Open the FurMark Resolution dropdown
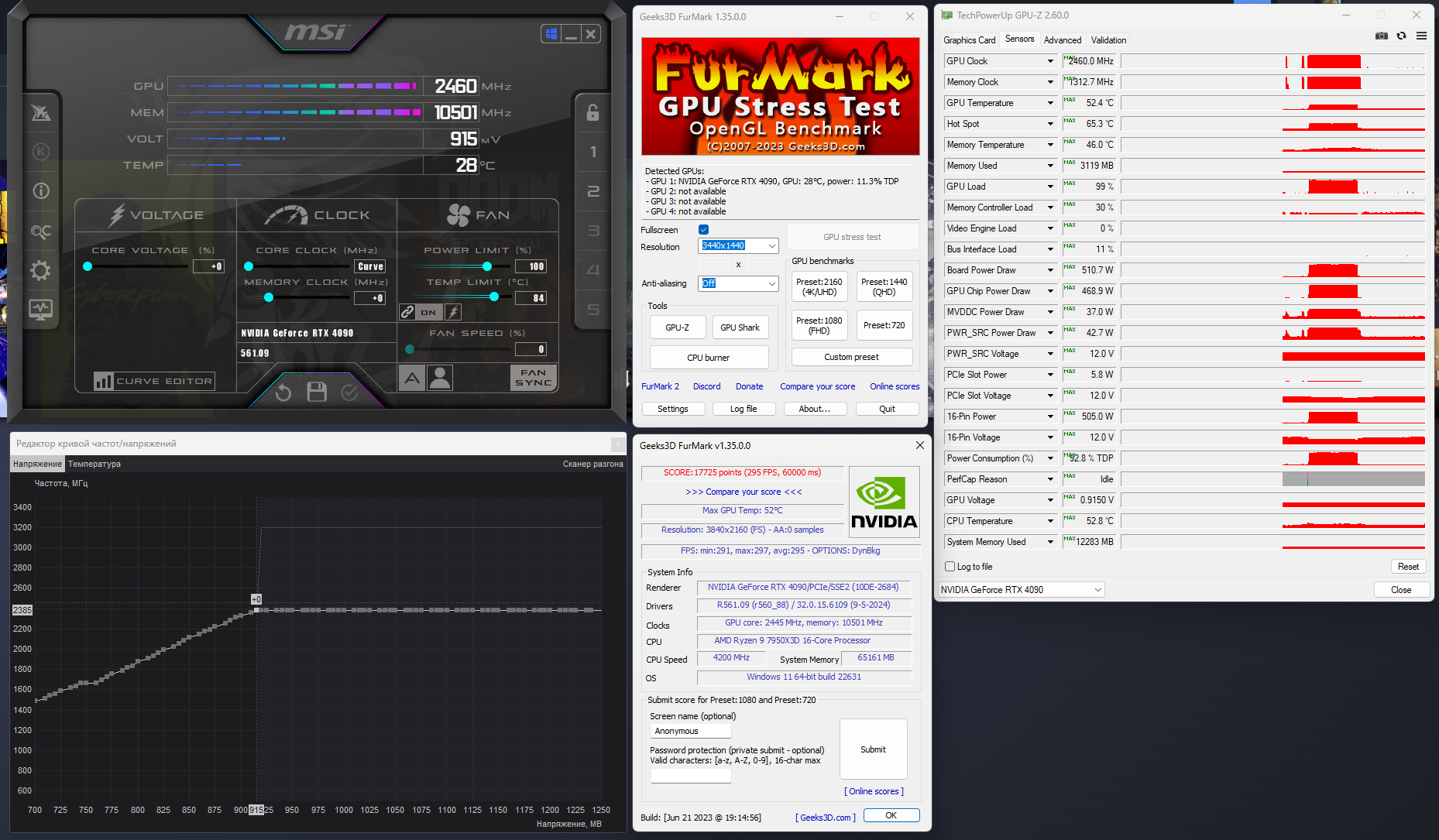The image size is (1439, 840). pos(739,245)
